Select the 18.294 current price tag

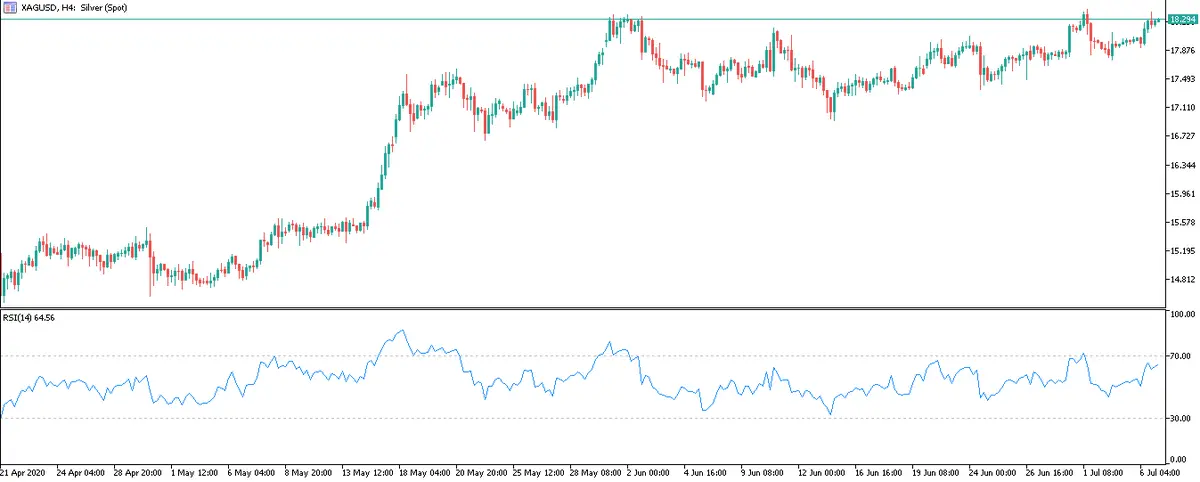[x=1181, y=20]
